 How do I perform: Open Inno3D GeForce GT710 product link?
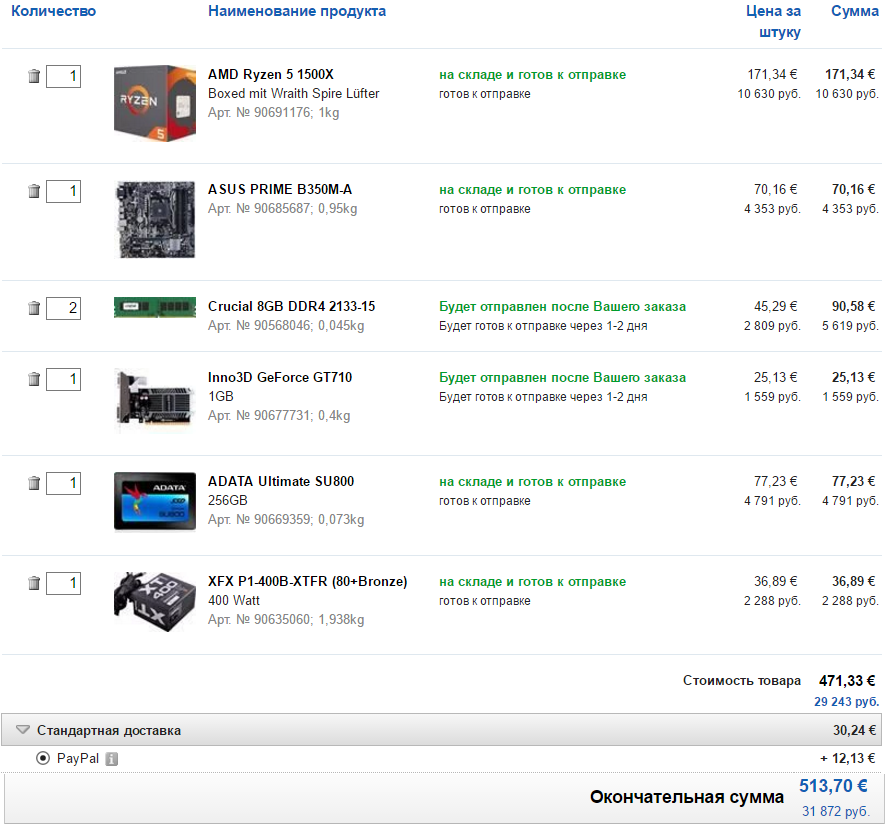tap(280, 378)
